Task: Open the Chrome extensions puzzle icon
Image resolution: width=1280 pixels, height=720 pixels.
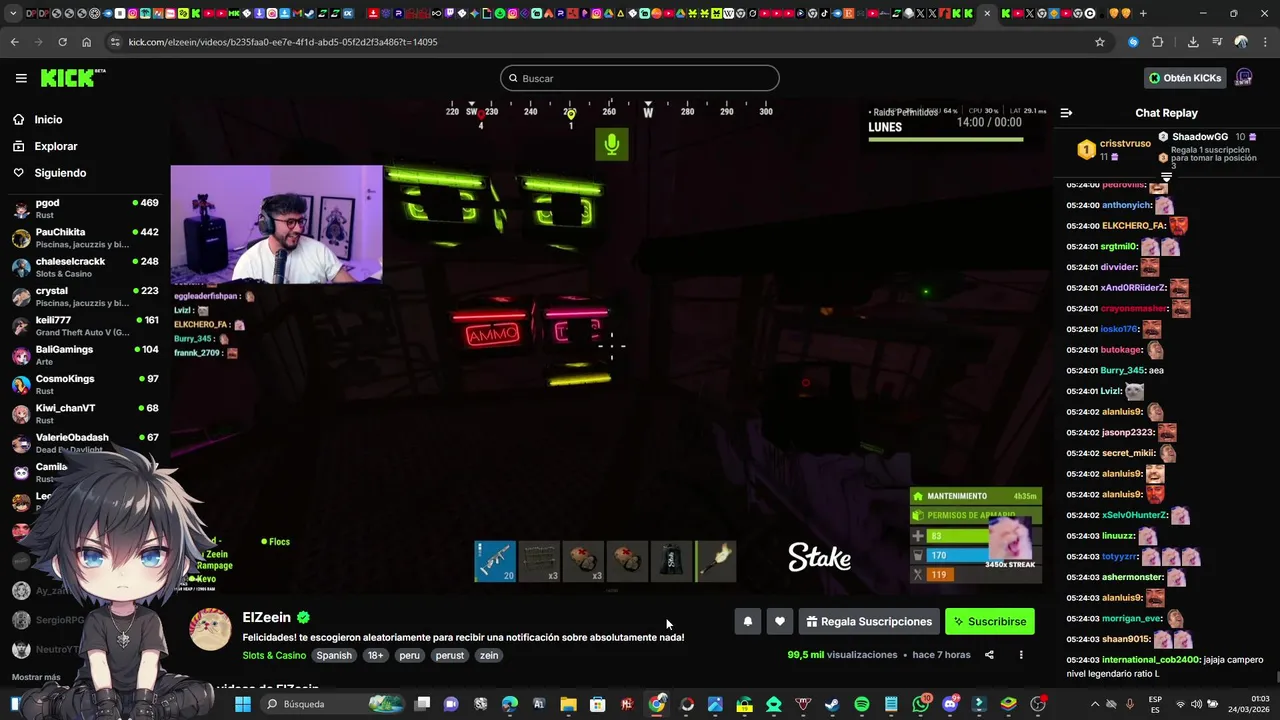Action: point(1158,42)
